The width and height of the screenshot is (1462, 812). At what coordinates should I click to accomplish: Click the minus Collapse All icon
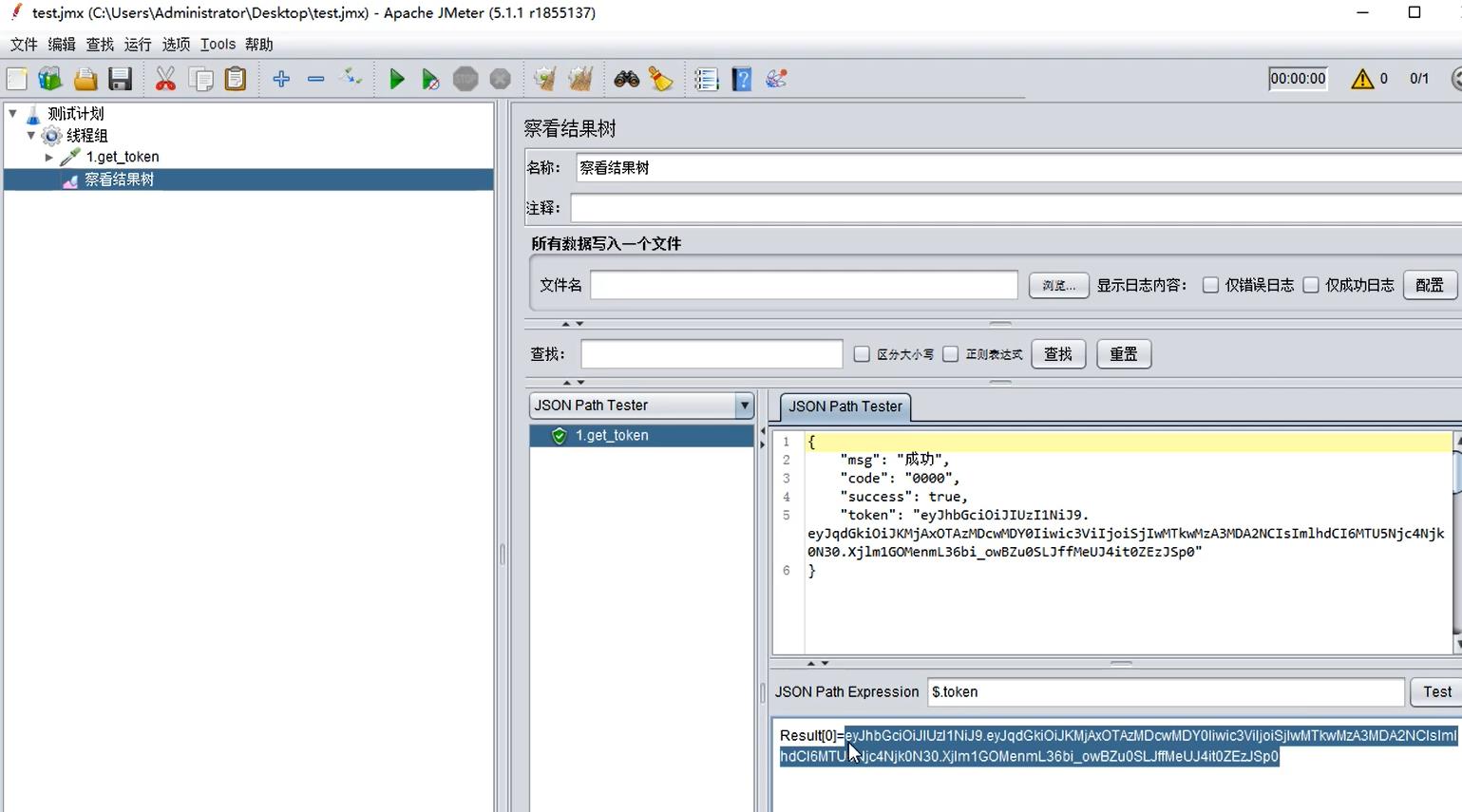tap(315, 79)
